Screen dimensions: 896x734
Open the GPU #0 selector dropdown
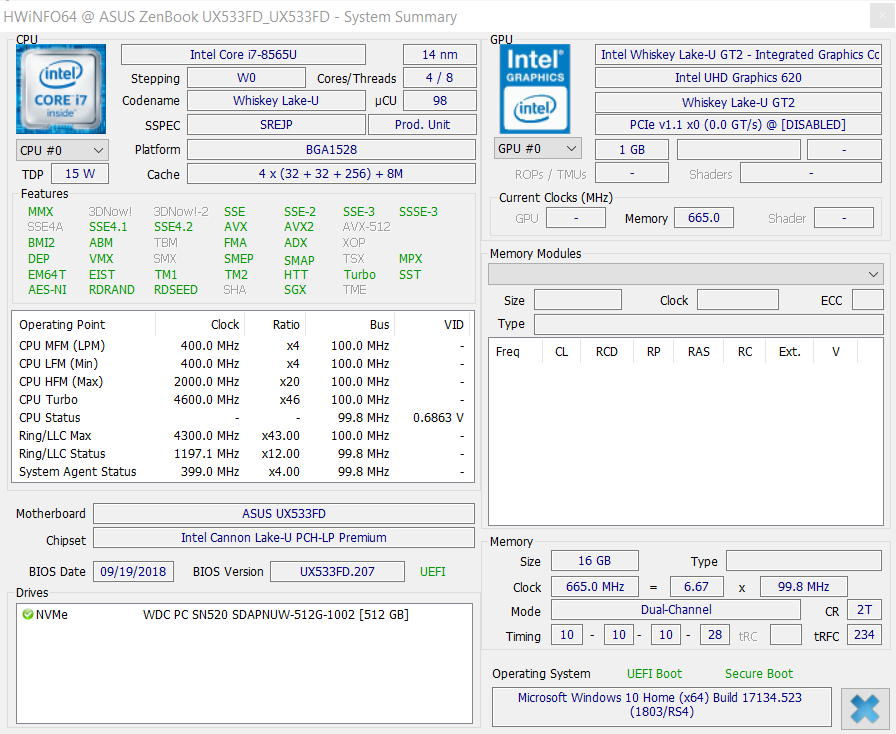538,149
